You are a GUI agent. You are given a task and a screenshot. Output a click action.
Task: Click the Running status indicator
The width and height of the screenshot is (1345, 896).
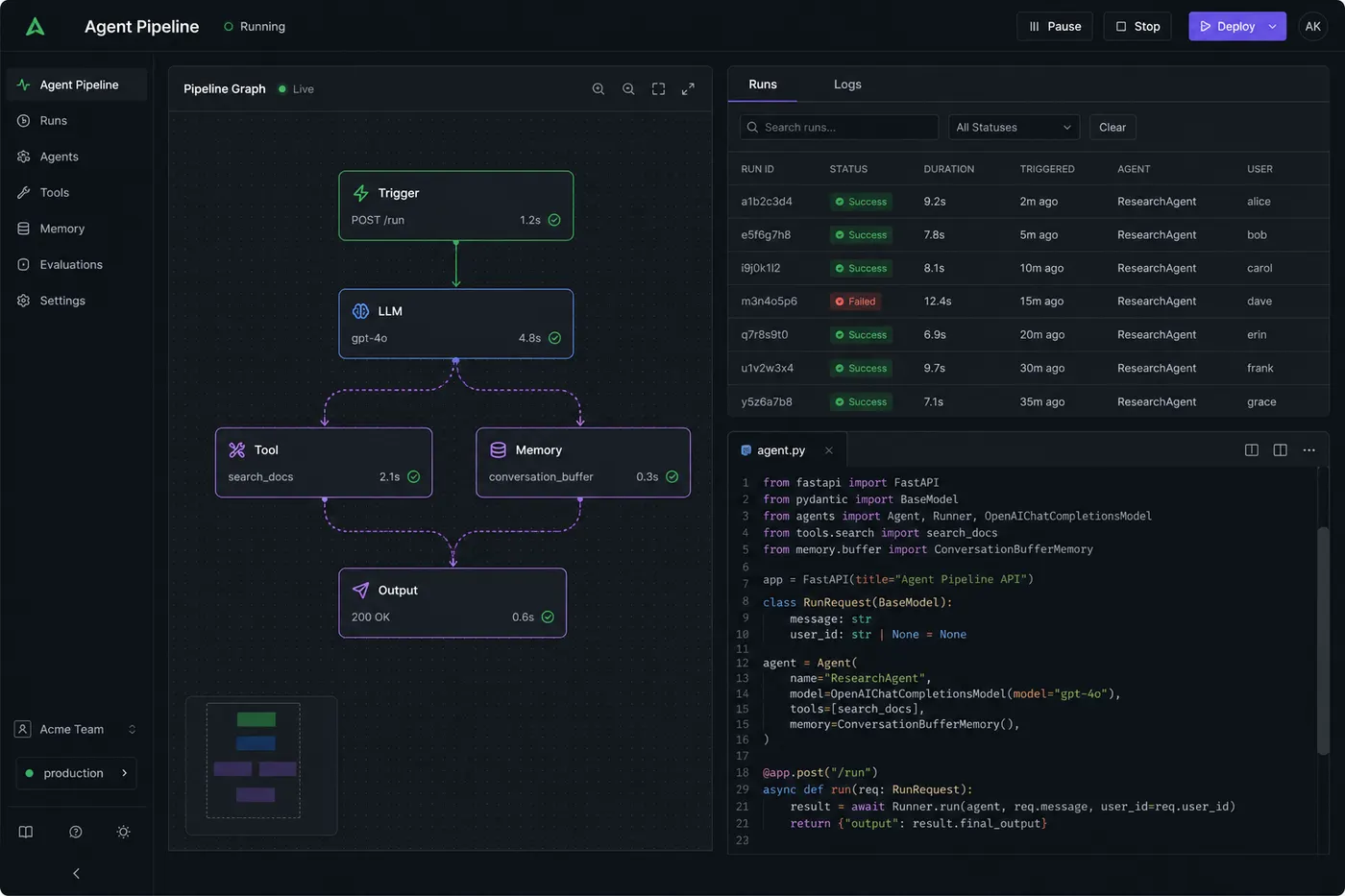click(x=255, y=27)
